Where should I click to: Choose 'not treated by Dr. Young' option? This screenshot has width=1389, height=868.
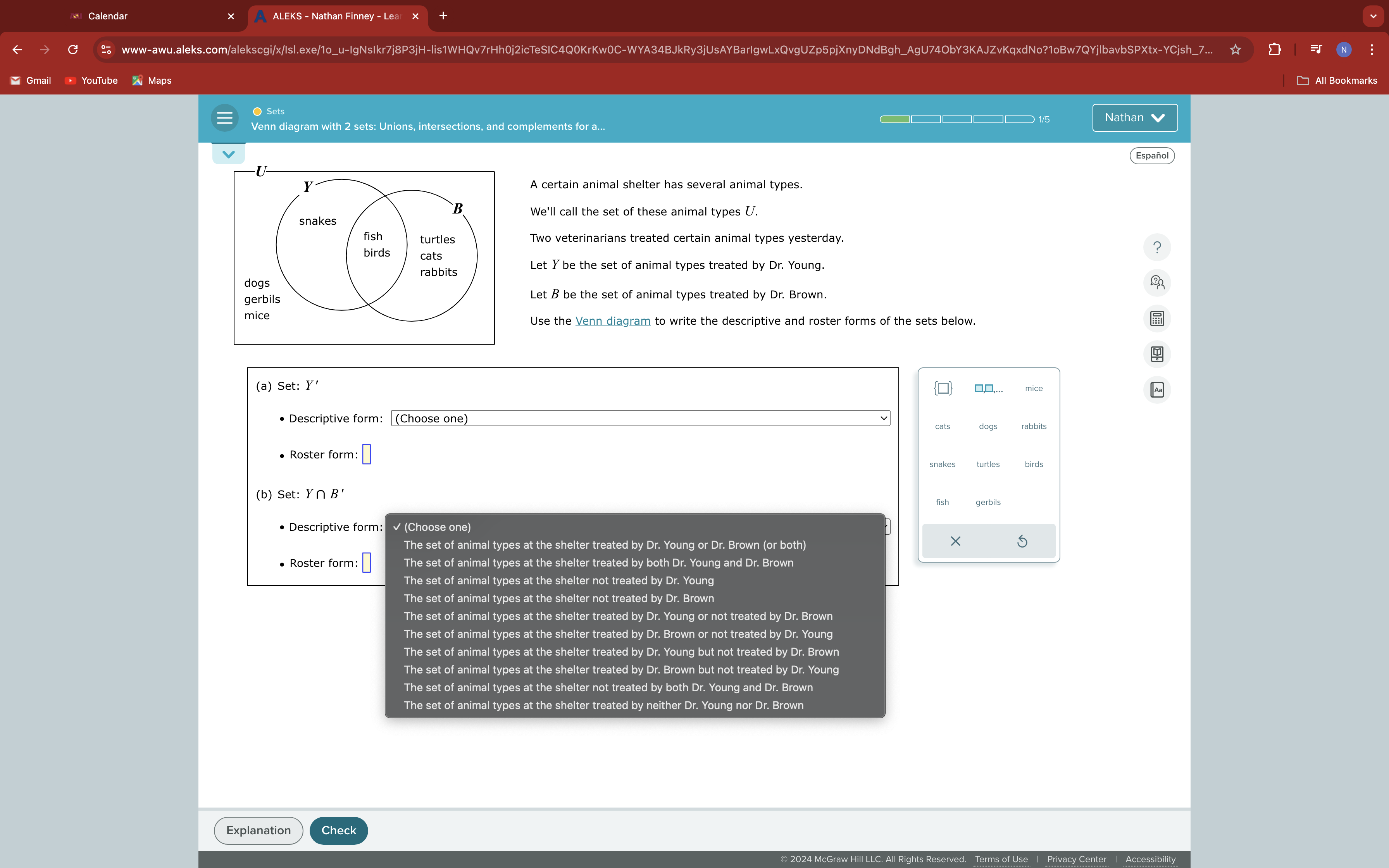click(x=558, y=580)
